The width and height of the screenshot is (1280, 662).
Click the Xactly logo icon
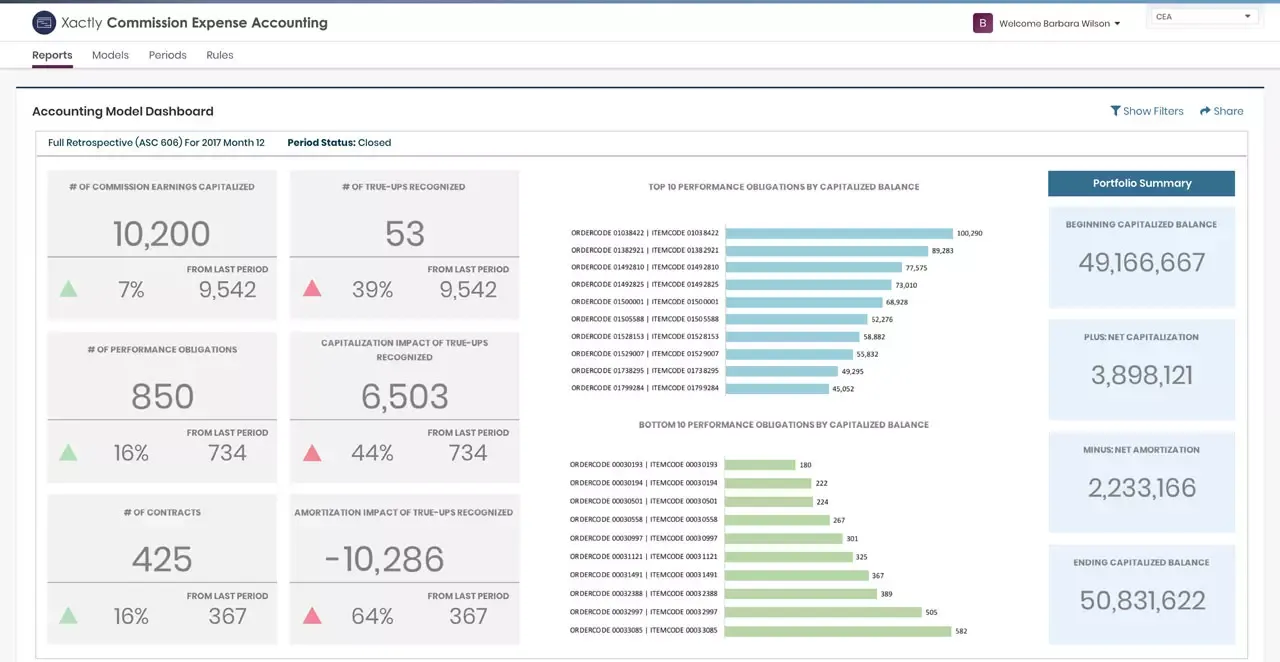pyautogui.click(x=44, y=22)
